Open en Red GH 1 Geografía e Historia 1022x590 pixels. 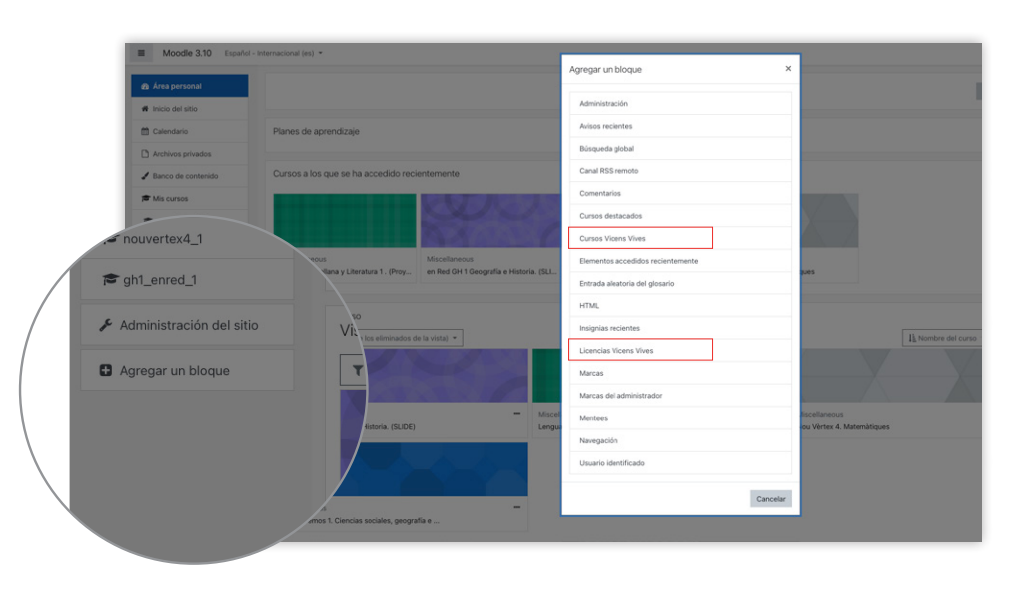click(491, 272)
